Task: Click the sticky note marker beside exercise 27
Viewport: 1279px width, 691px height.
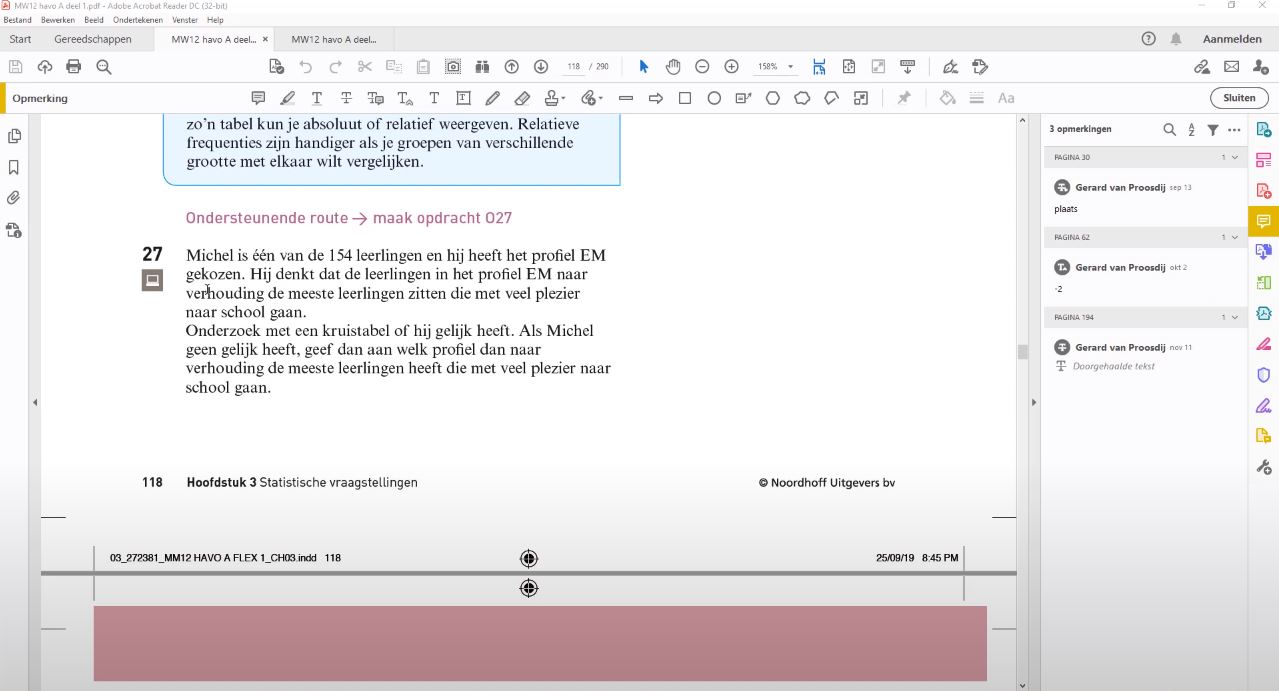Action: (x=152, y=280)
